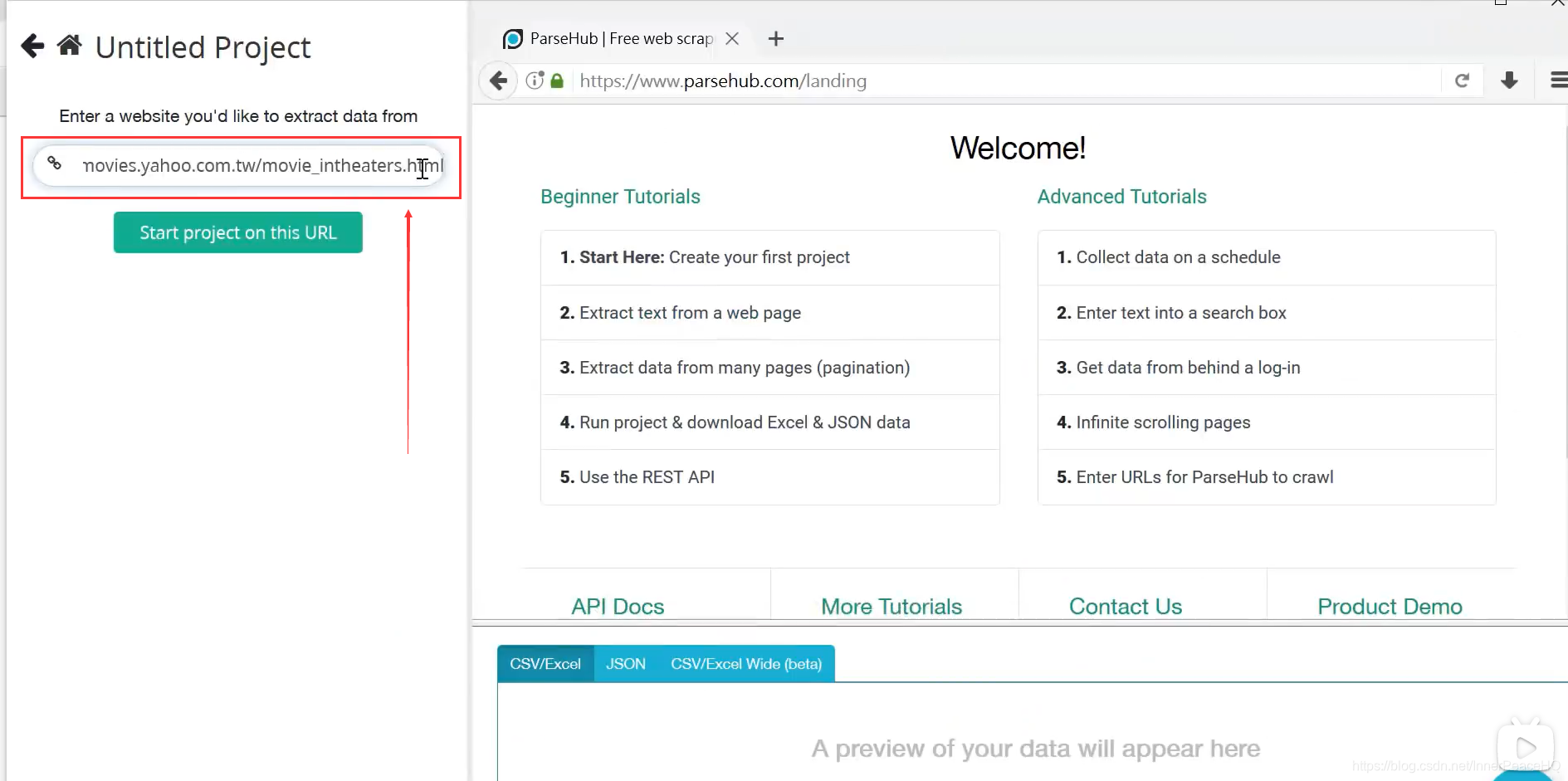Click Start project on this URL
Screen dimensions: 1568x781
coord(238,232)
